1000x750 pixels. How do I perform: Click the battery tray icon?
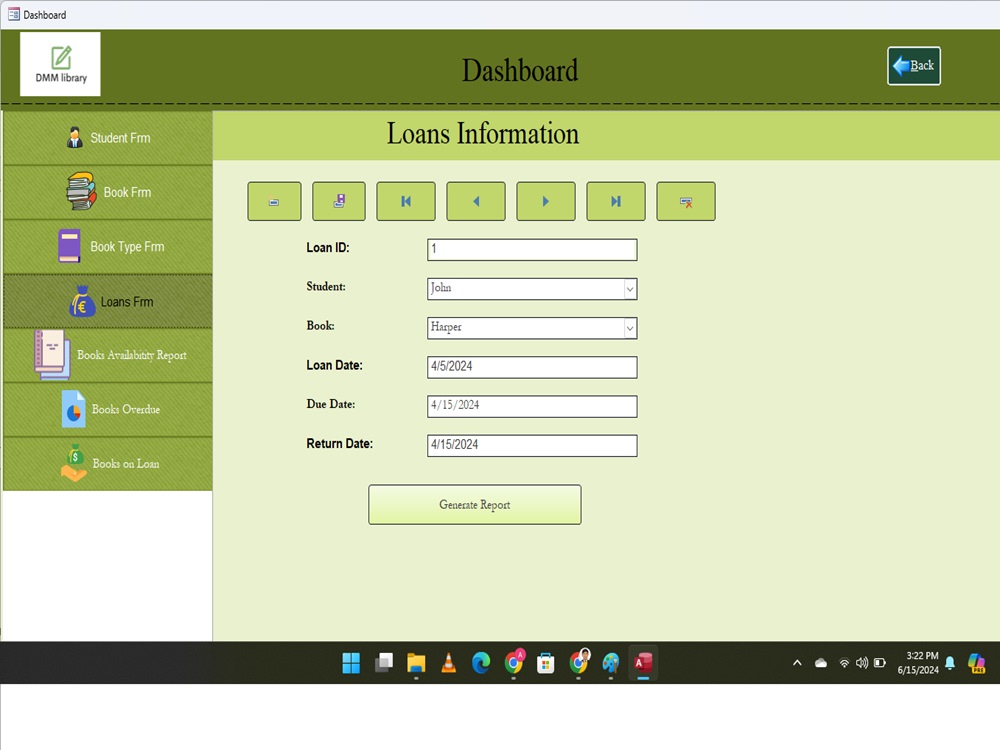pyautogui.click(x=879, y=663)
